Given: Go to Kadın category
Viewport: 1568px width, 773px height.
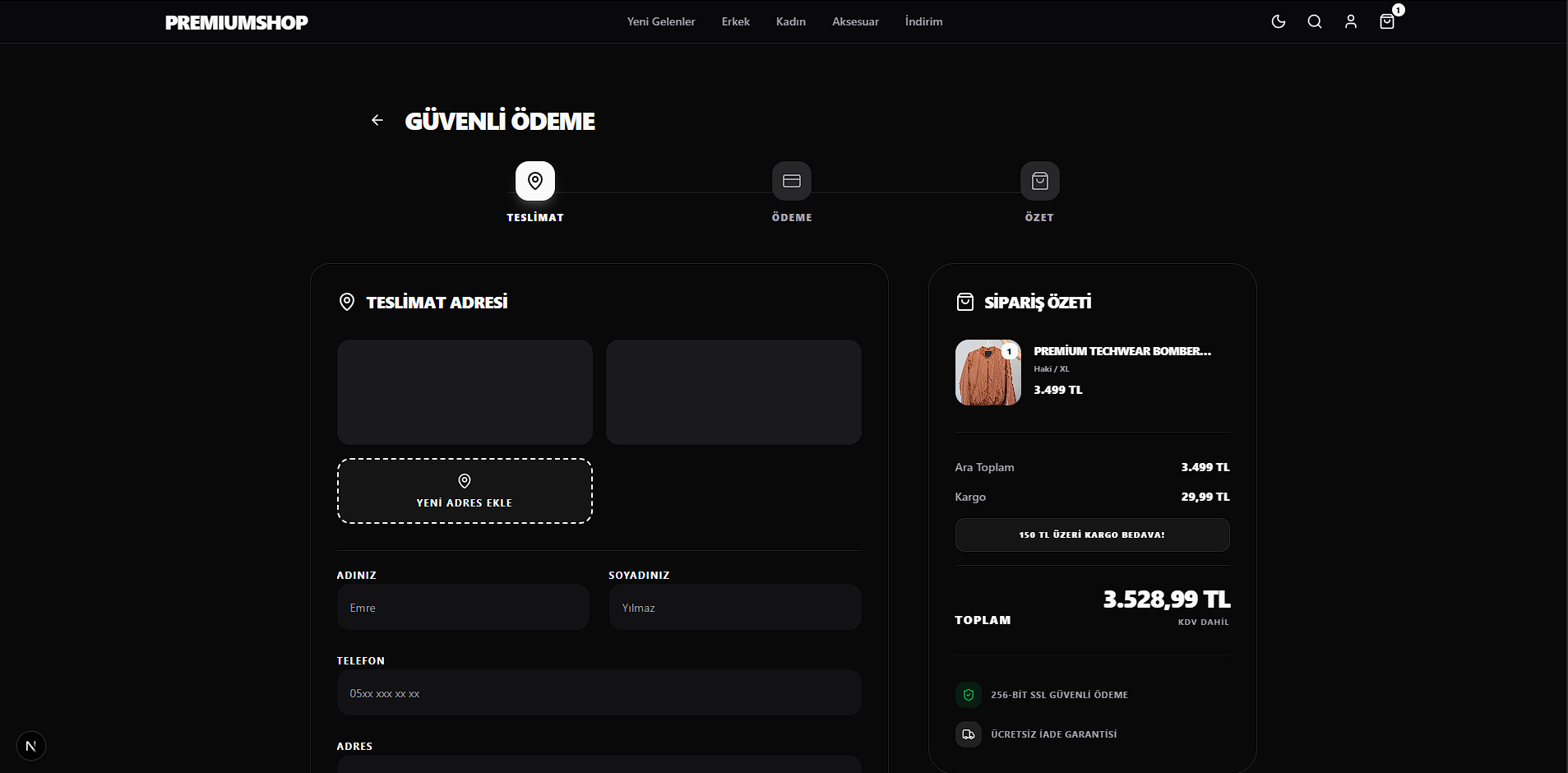Looking at the screenshot, I should (x=790, y=21).
